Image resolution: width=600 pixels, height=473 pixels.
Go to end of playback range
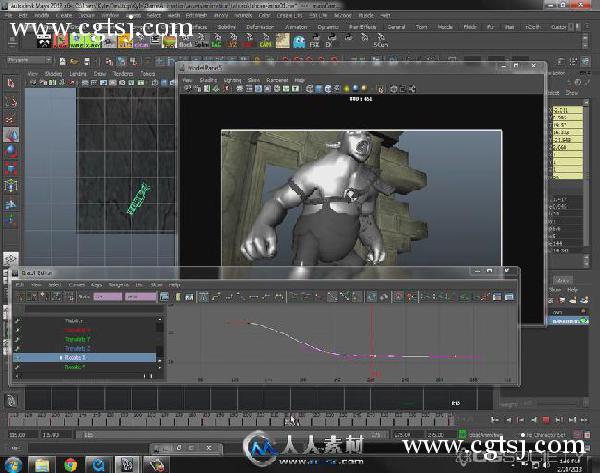[584, 420]
